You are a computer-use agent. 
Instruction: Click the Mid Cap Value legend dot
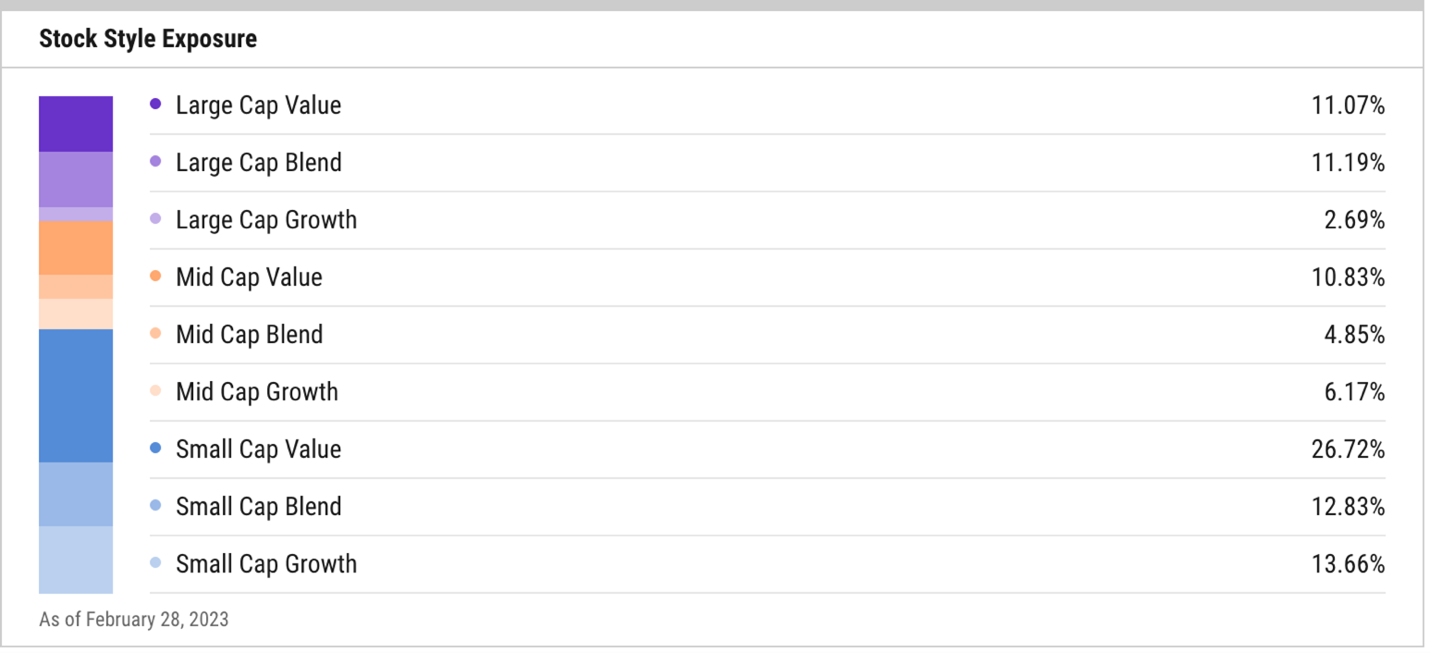click(155, 276)
